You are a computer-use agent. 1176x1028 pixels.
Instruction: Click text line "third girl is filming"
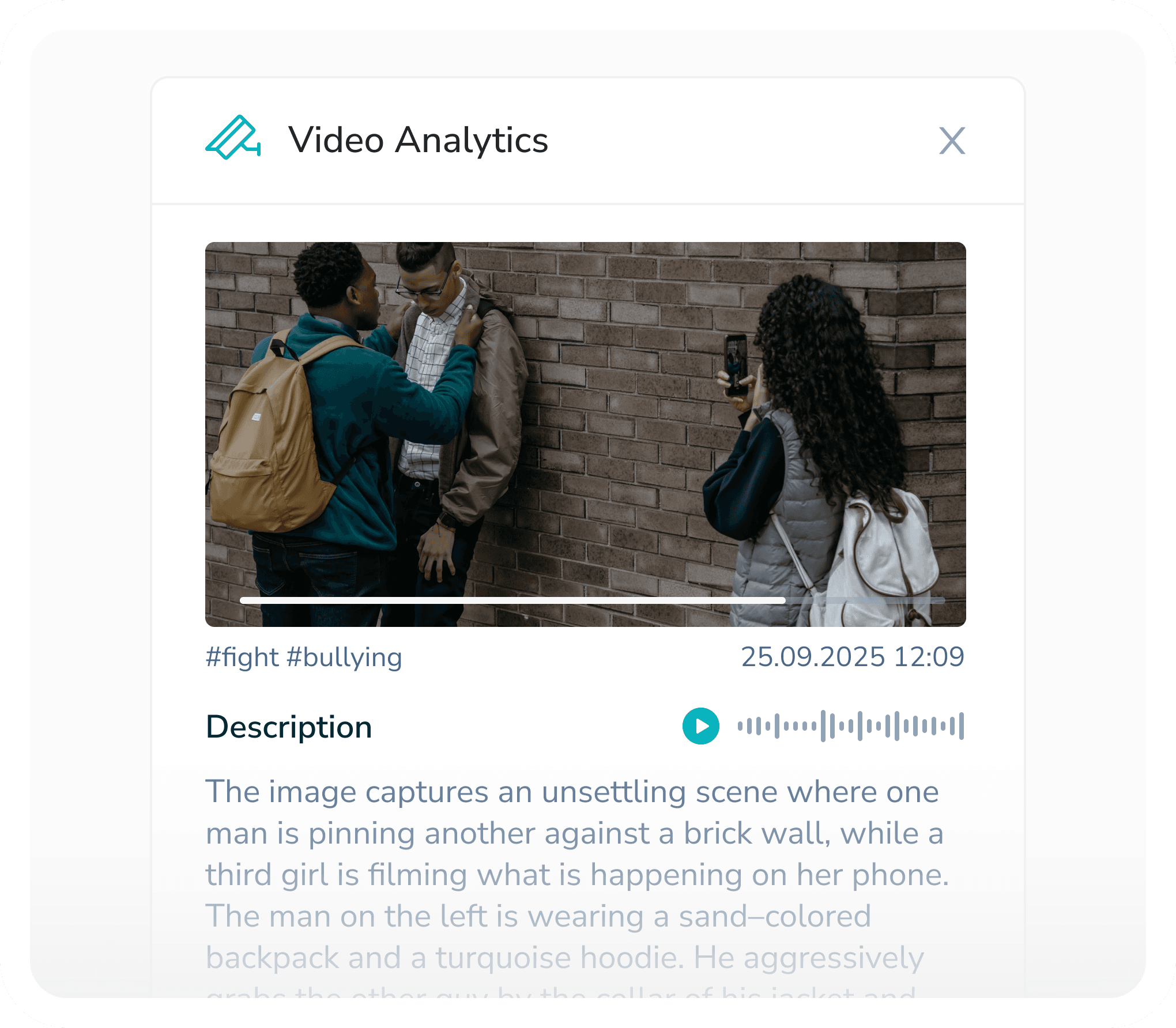[577, 875]
